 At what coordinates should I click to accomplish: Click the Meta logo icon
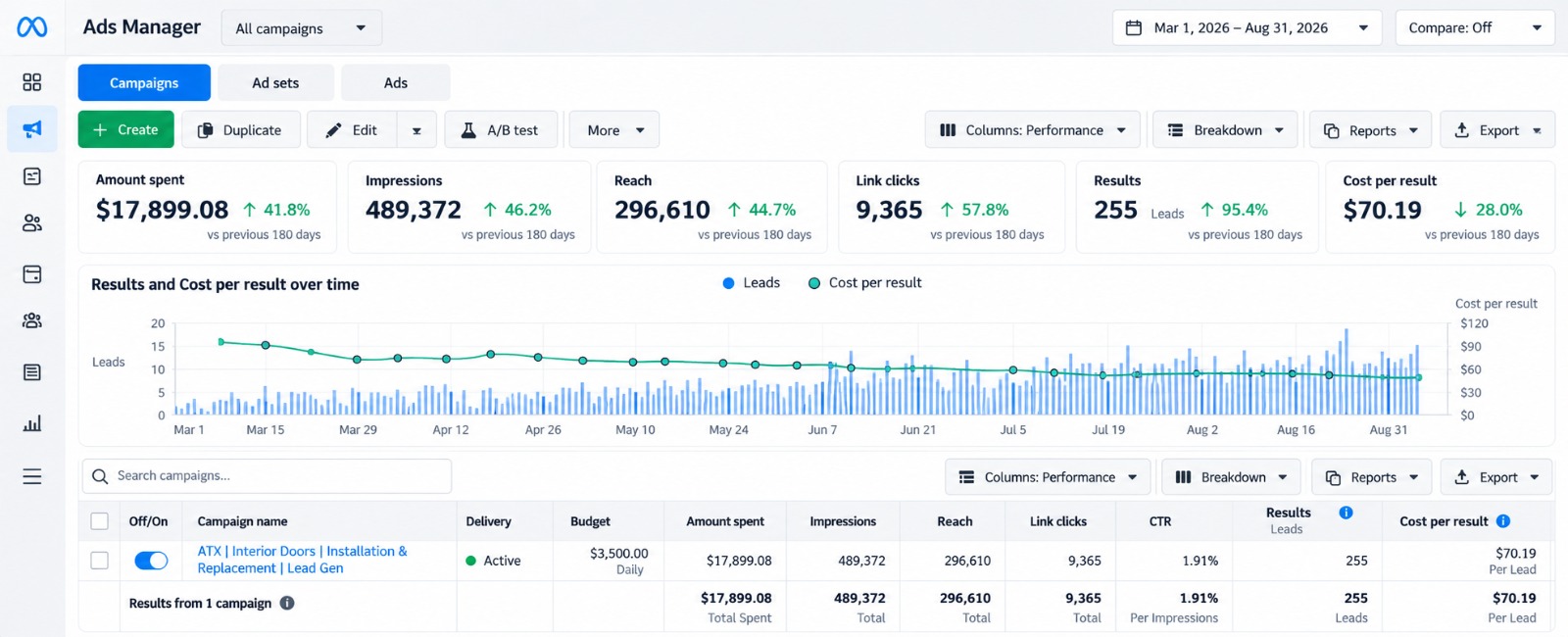click(32, 27)
